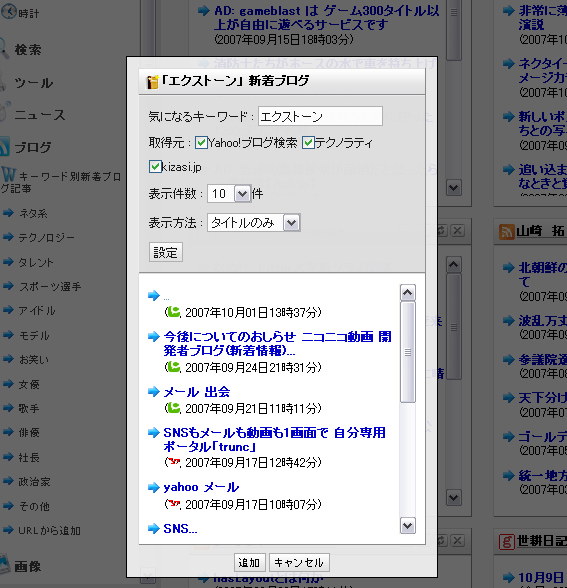This screenshot has height=588, width=567.
Task: Open the 今後についてのおしらせ ニコニコ動画 blog link
Action: coord(278,343)
